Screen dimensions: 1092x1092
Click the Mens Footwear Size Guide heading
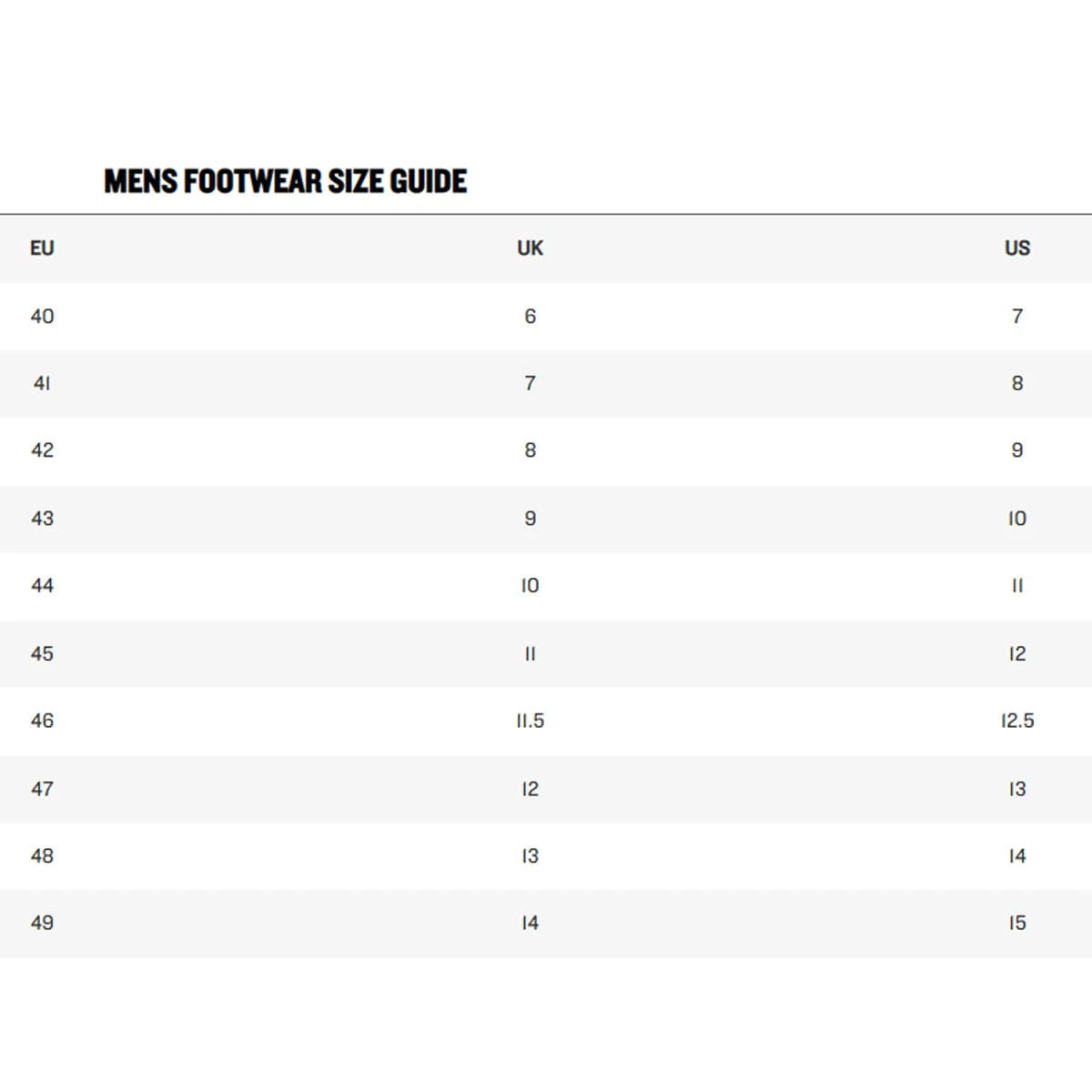(x=285, y=181)
